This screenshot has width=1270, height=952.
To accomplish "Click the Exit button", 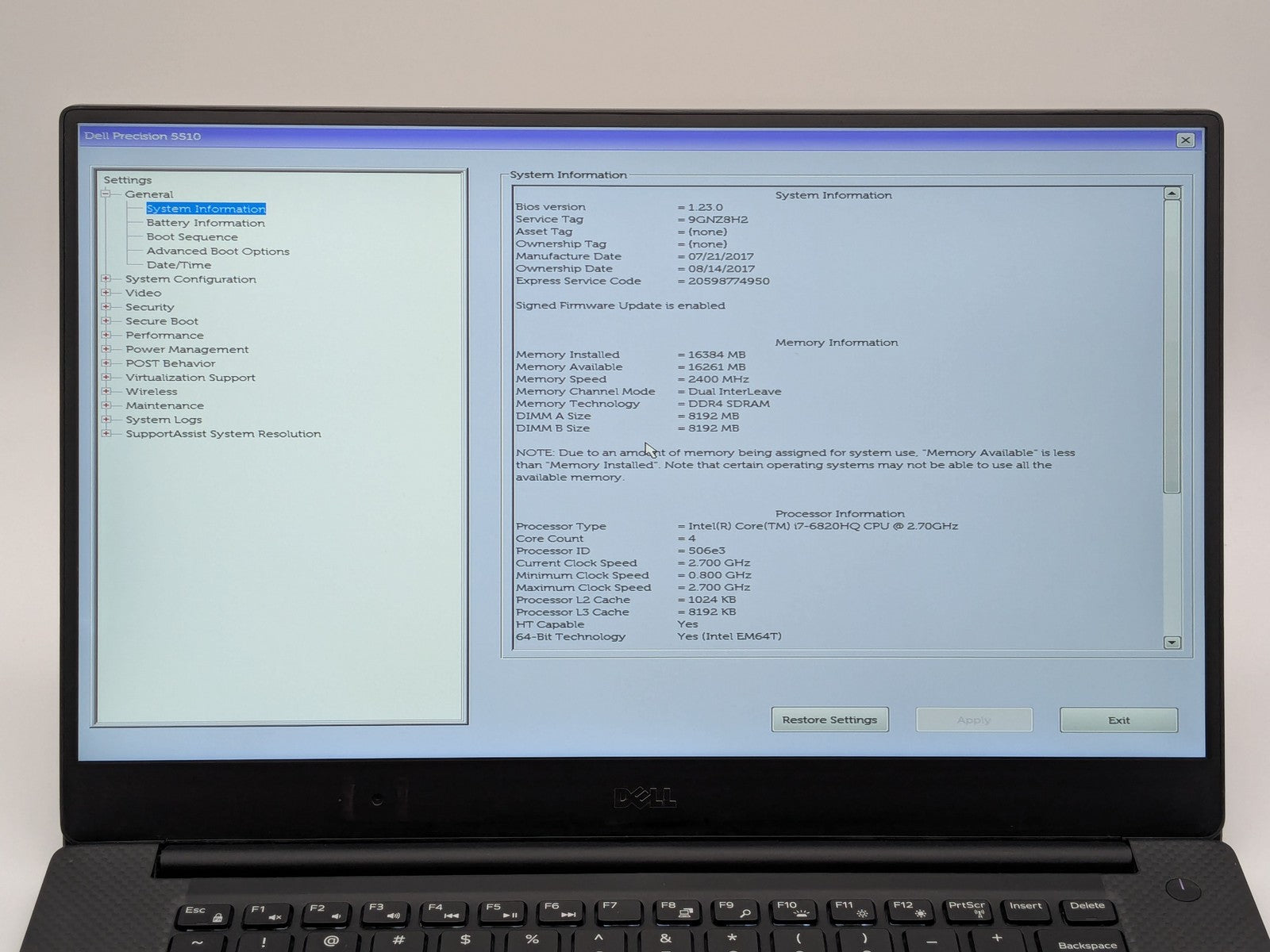I will tap(1118, 720).
